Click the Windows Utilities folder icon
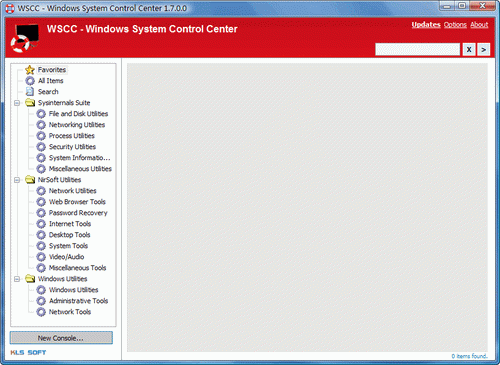 point(30,279)
